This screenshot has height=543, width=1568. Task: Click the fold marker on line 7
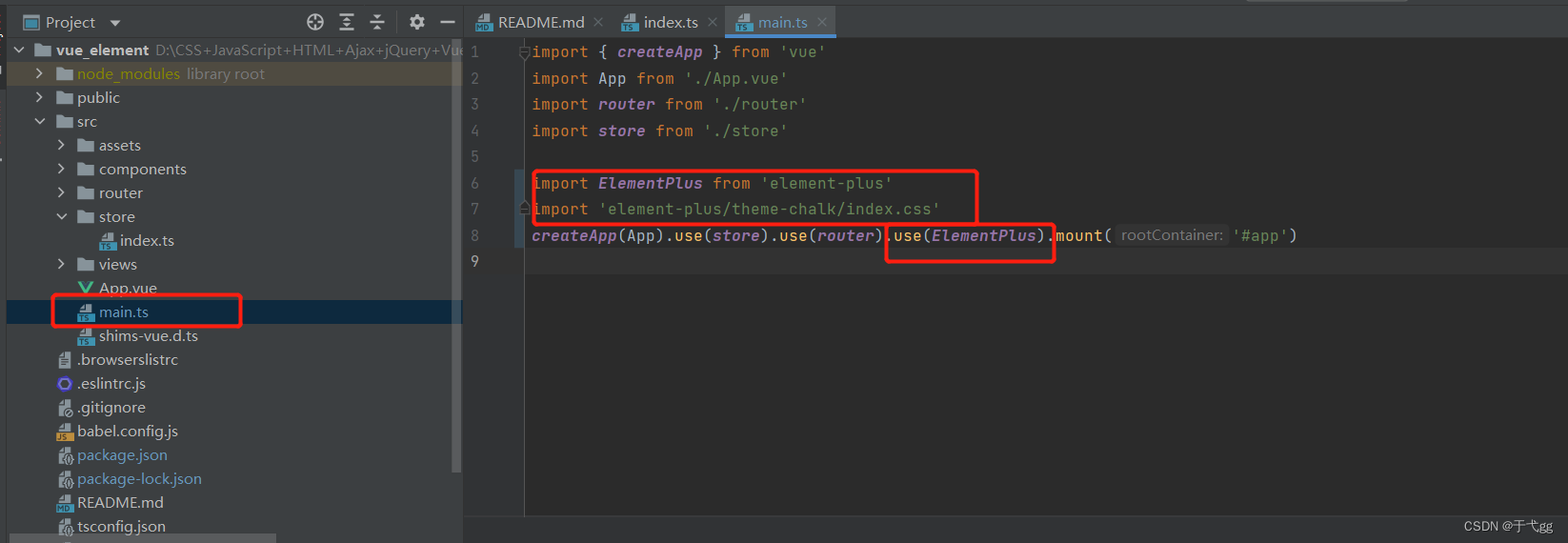[524, 208]
